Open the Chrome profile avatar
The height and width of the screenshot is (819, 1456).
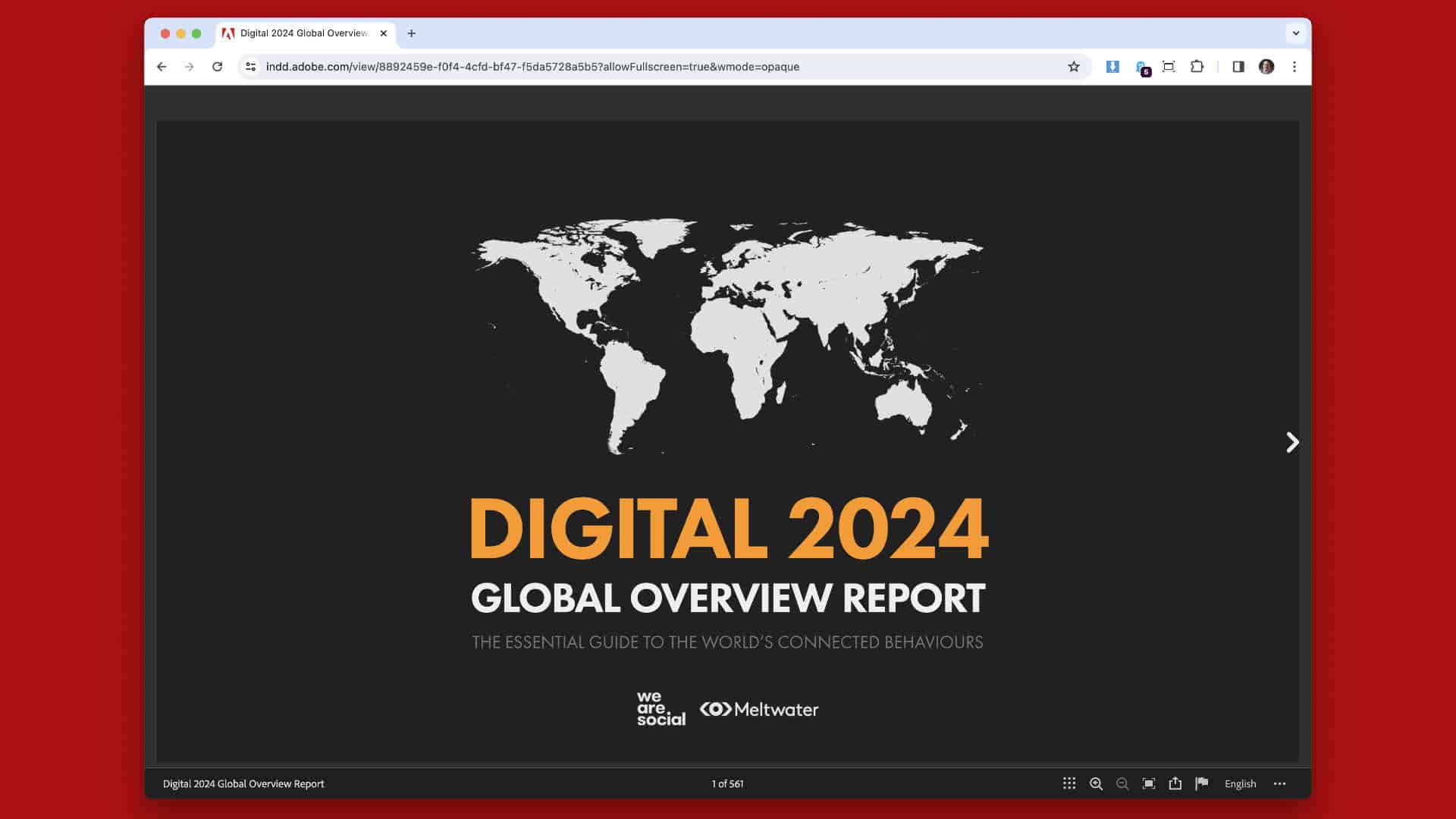[x=1266, y=67]
